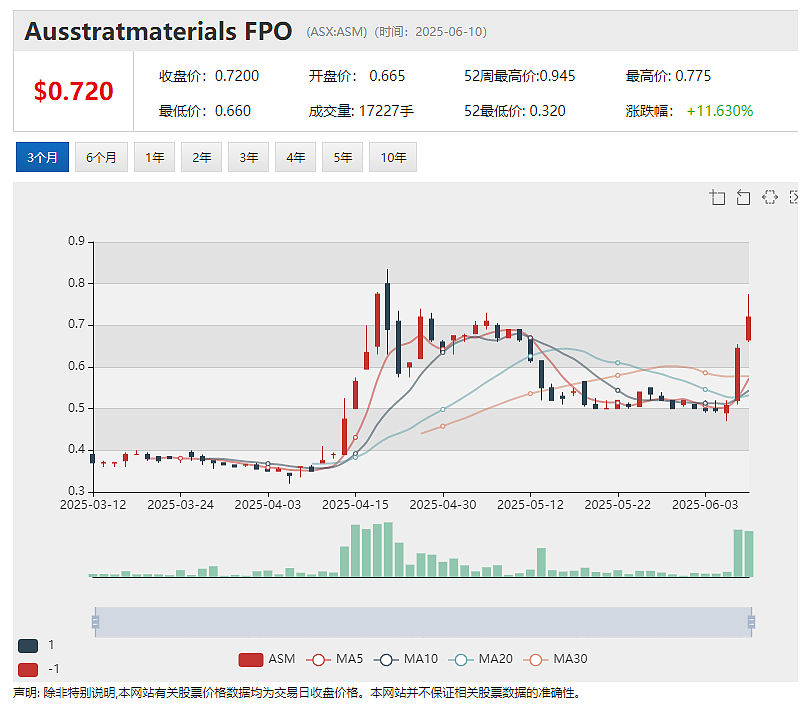Click the 最低价: 0.660 value
The image size is (809, 720).
205,111
